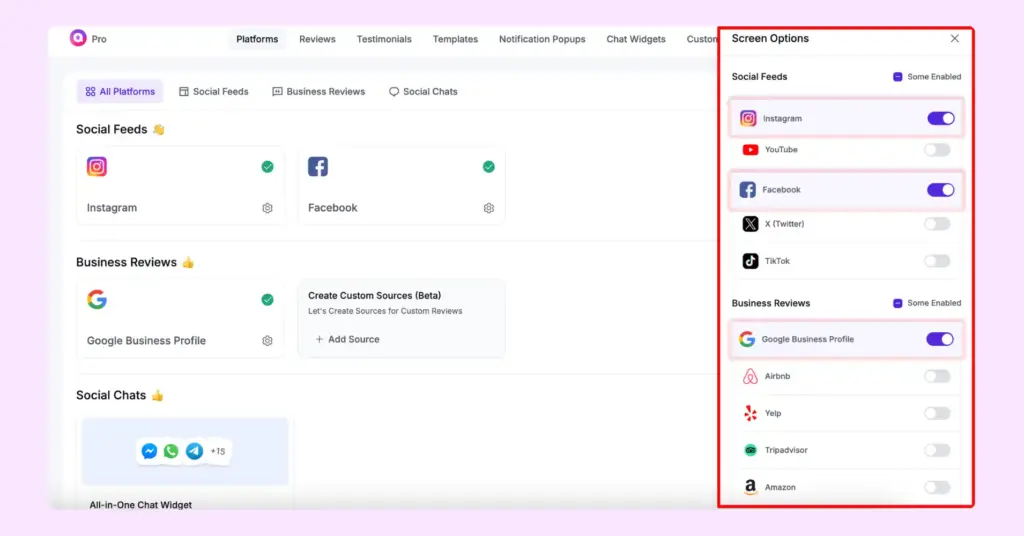Enable the Airbnb toggle
This screenshot has height=536, width=1024.
[937, 376]
